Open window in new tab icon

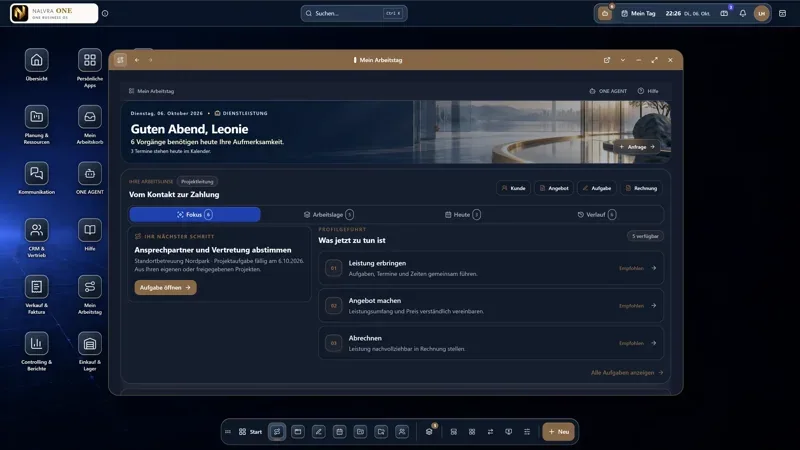point(607,60)
